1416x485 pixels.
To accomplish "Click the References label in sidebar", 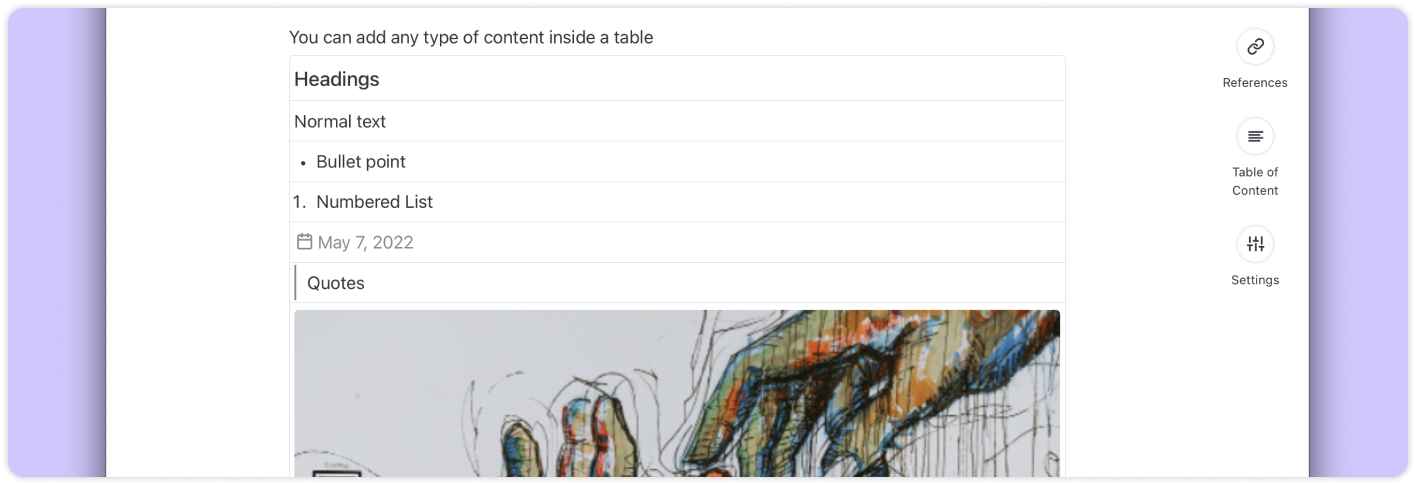I will pos(1255,83).
